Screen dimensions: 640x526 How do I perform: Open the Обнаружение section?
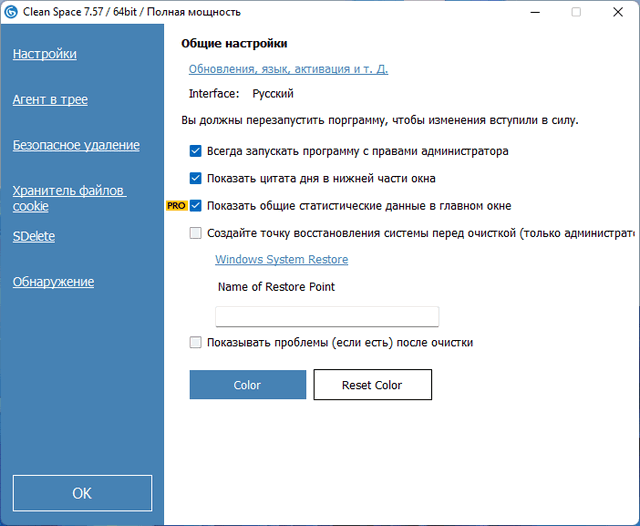point(53,282)
